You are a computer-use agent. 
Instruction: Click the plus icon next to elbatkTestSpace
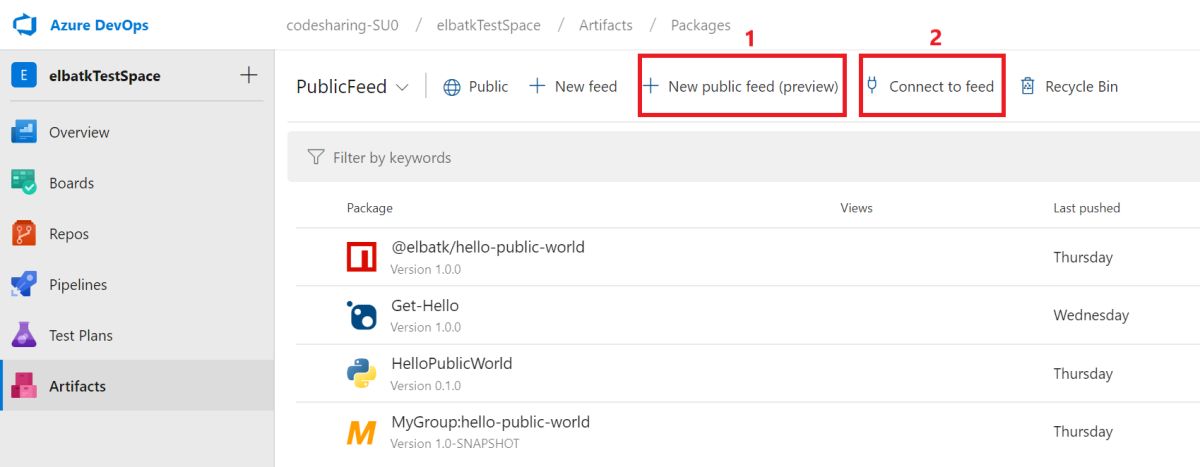coord(249,75)
